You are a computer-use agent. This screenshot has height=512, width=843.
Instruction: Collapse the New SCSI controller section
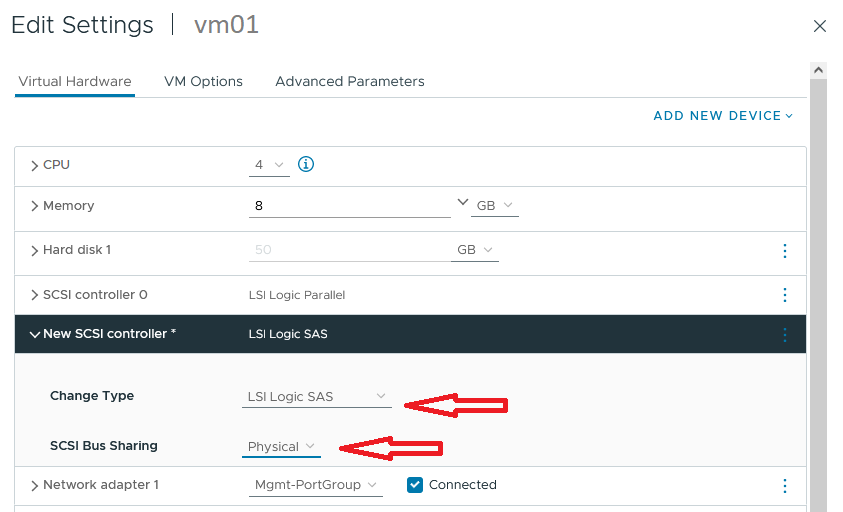pyautogui.click(x=34, y=335)
